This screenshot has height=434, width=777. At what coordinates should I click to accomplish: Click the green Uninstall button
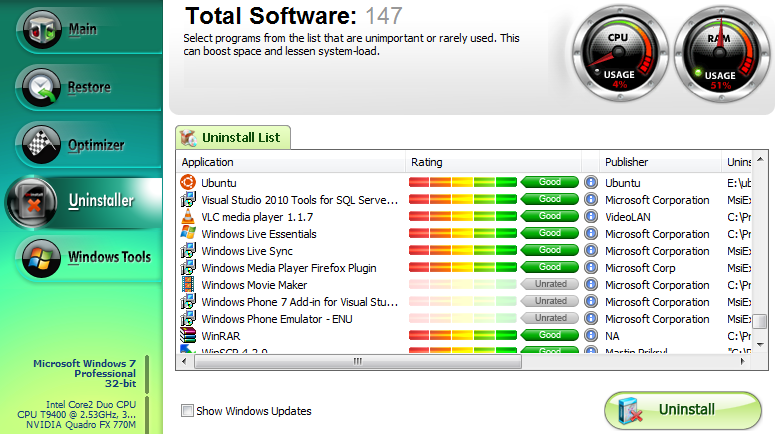point(683,410)
